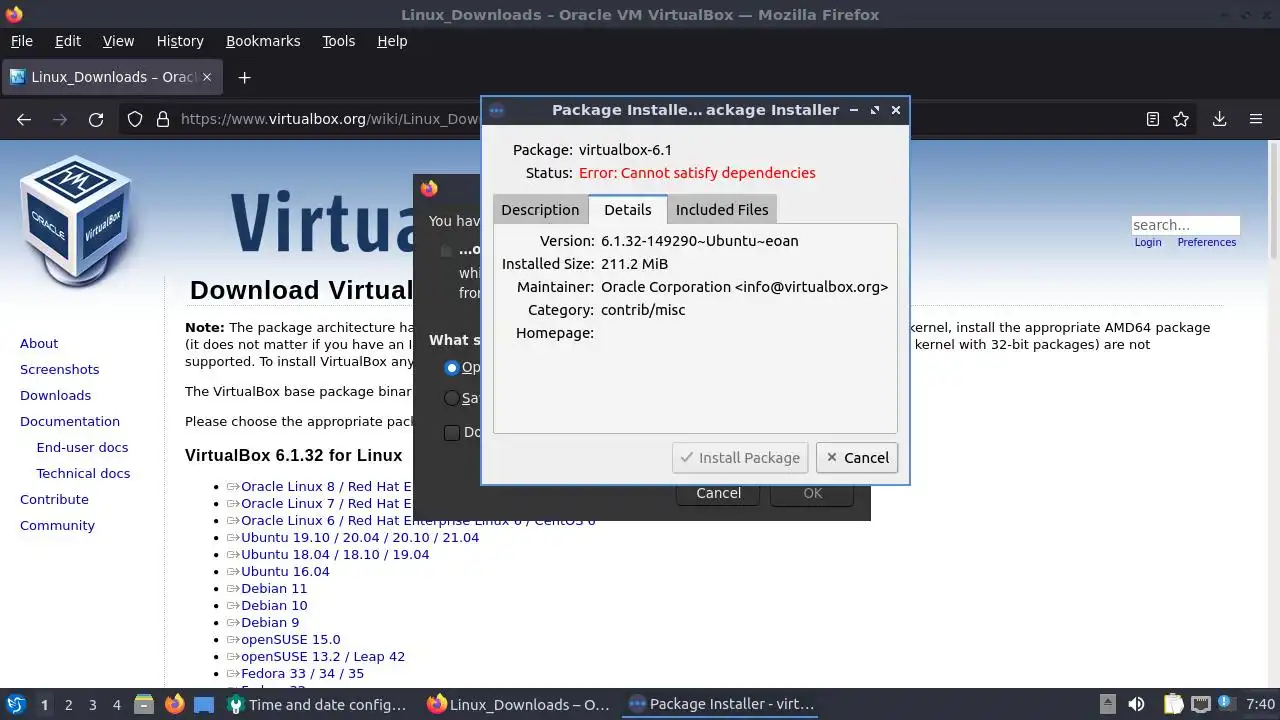1280x720 pixels.
Task: Click the update notifier tray icon
Action: point(1224,704)
